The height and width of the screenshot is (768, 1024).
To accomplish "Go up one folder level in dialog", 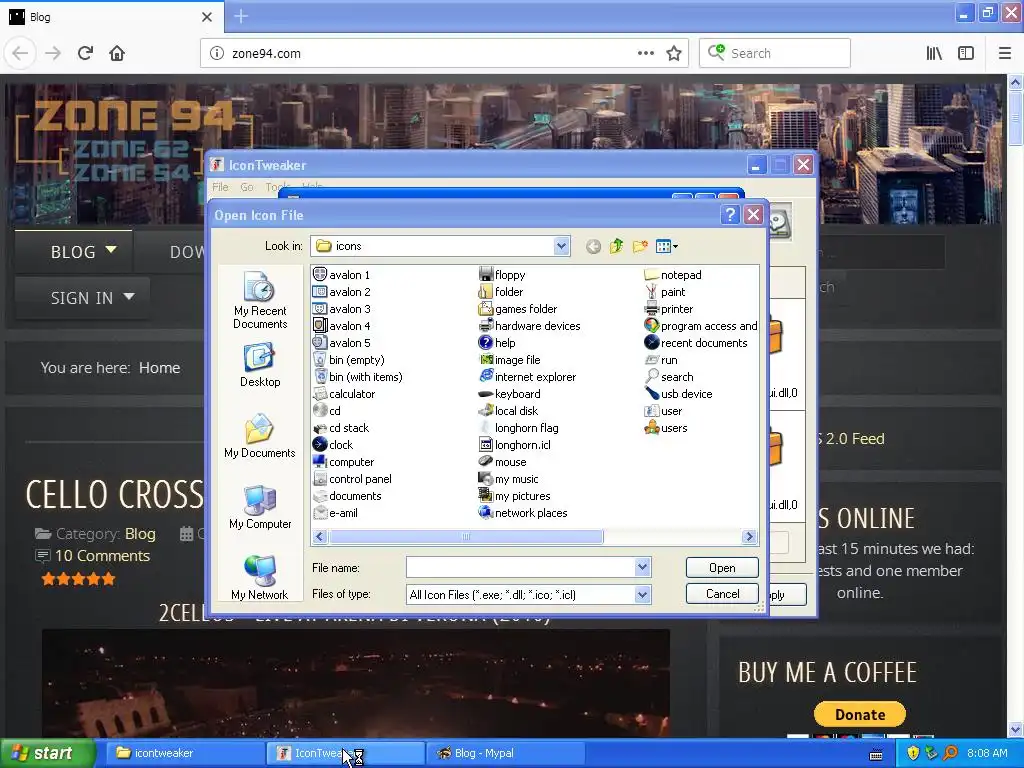I will [616, 246].
